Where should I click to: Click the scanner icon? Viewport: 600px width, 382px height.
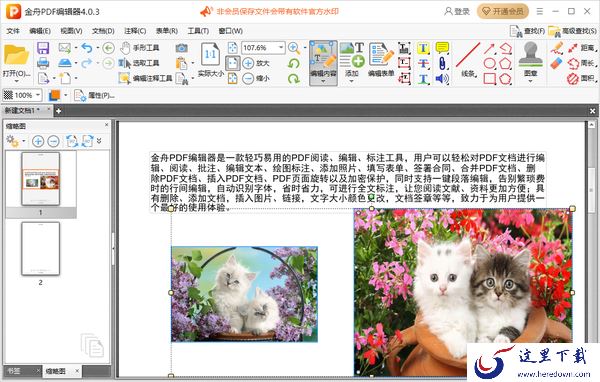coord(65,63)
